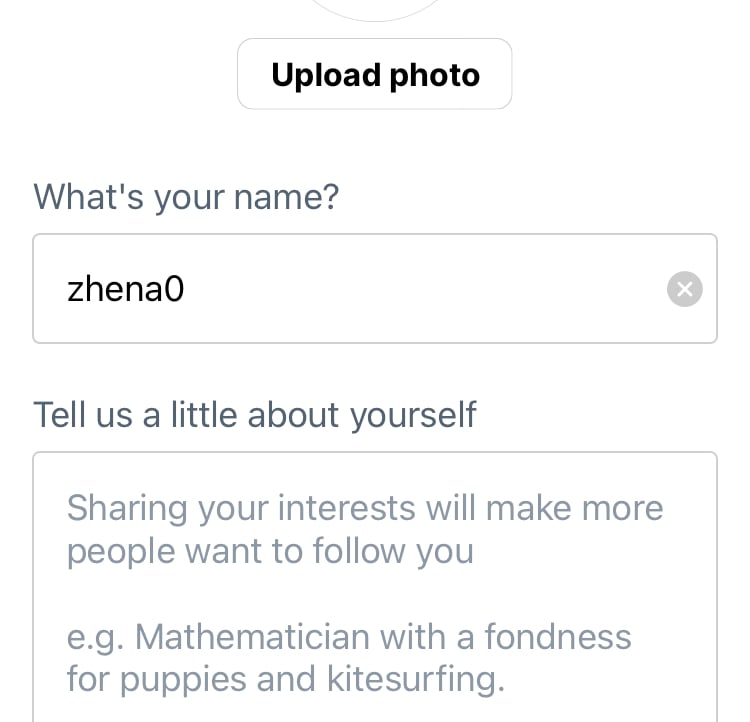Click the "e.g. Mathematician" example placeholder
The image size is (750, 722).
click(x=349, y=637)
